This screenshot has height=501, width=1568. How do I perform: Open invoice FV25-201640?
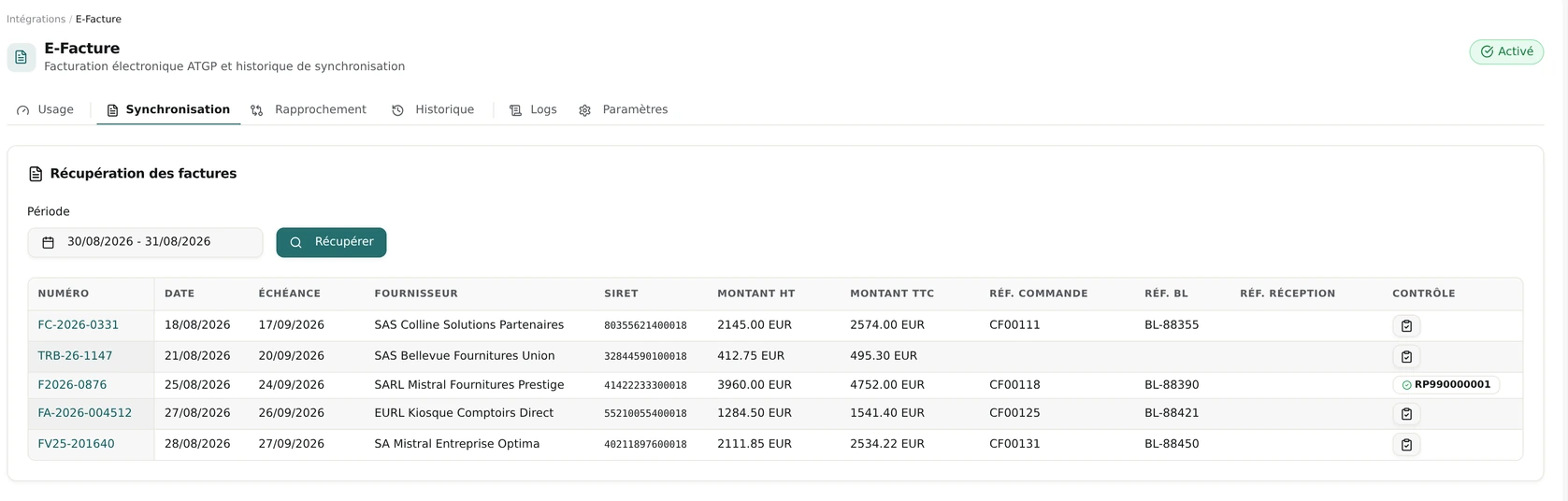pos(76,444)
